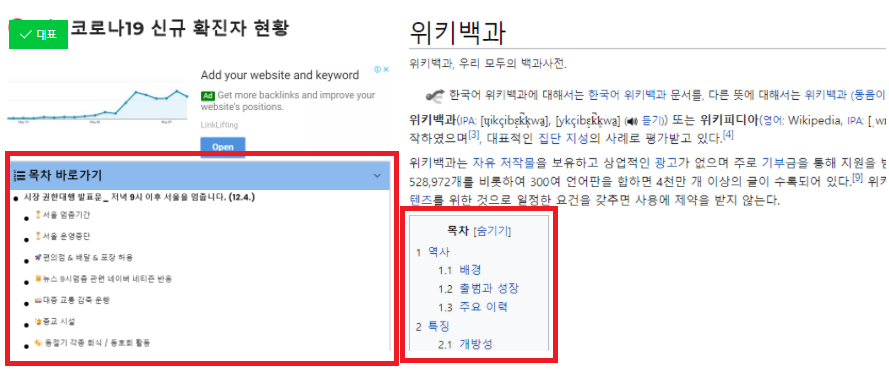The image size is (889, 370).
Task: Jump to section 2 특징
Action: (x=439, y=326)
